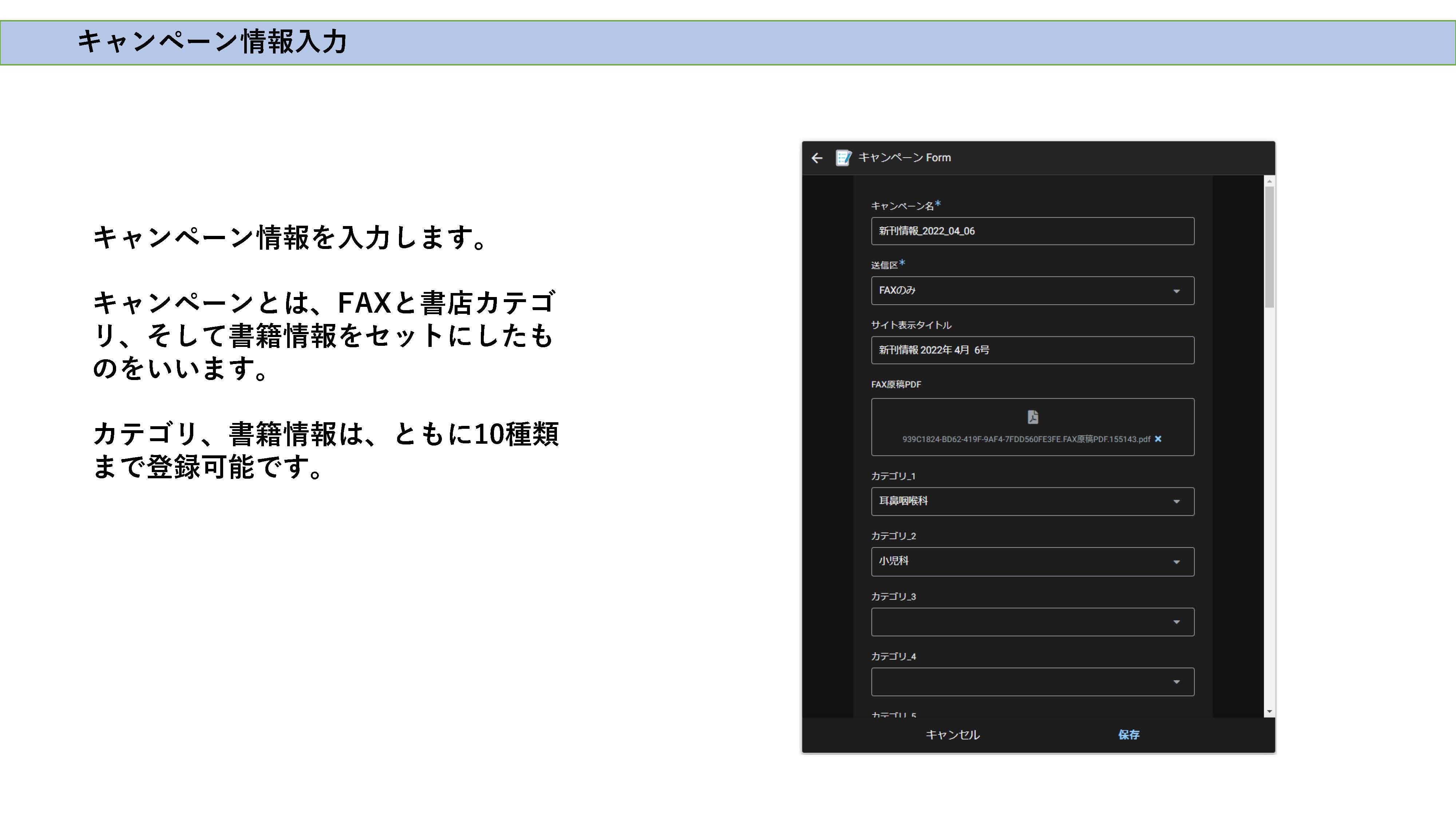Remove the uploaded FAX原稿 PDF file
Viewport: 1456px width, 819px height.
(x=1158, y=439)
